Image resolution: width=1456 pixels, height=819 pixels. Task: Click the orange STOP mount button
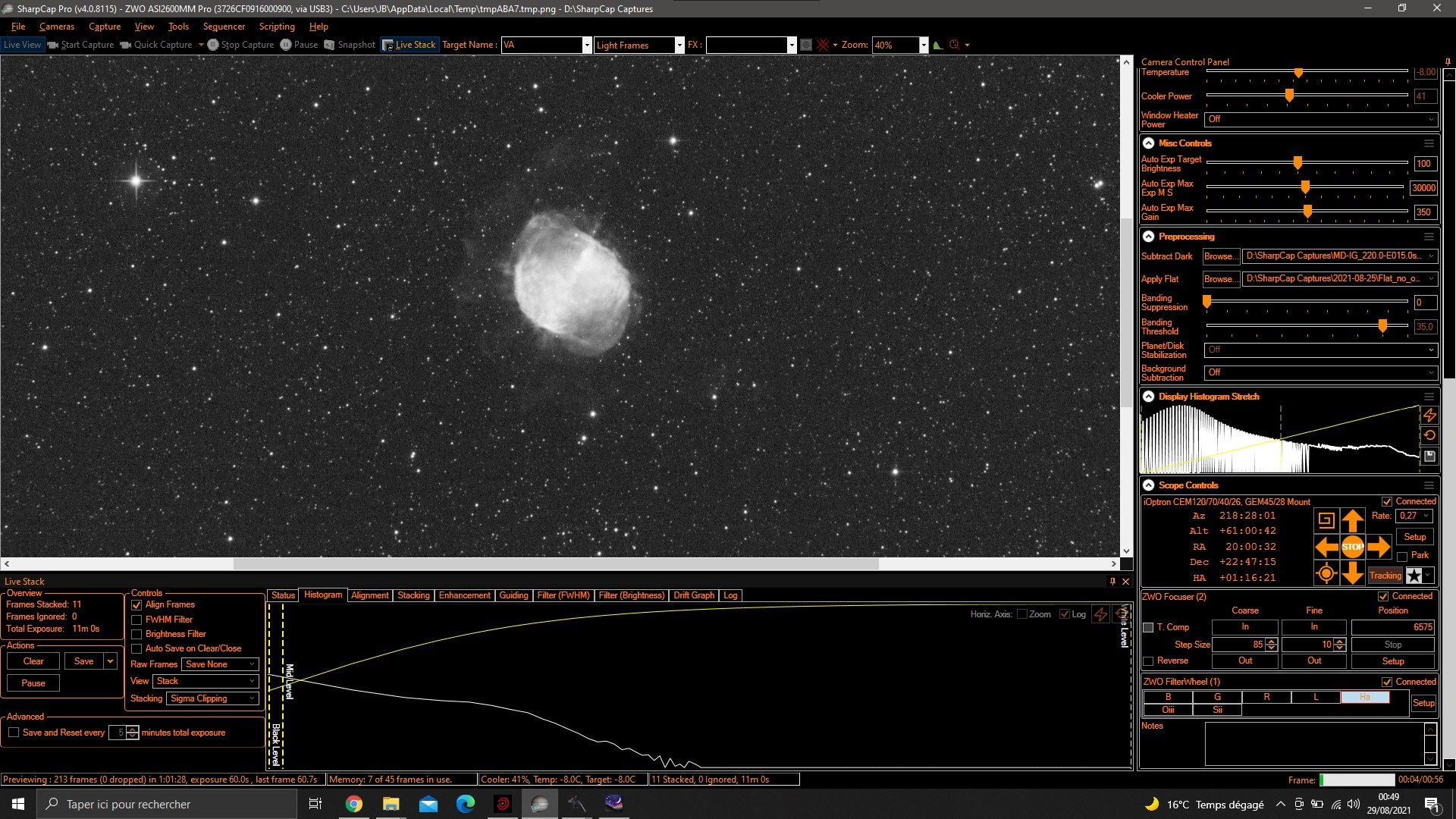1352,546
